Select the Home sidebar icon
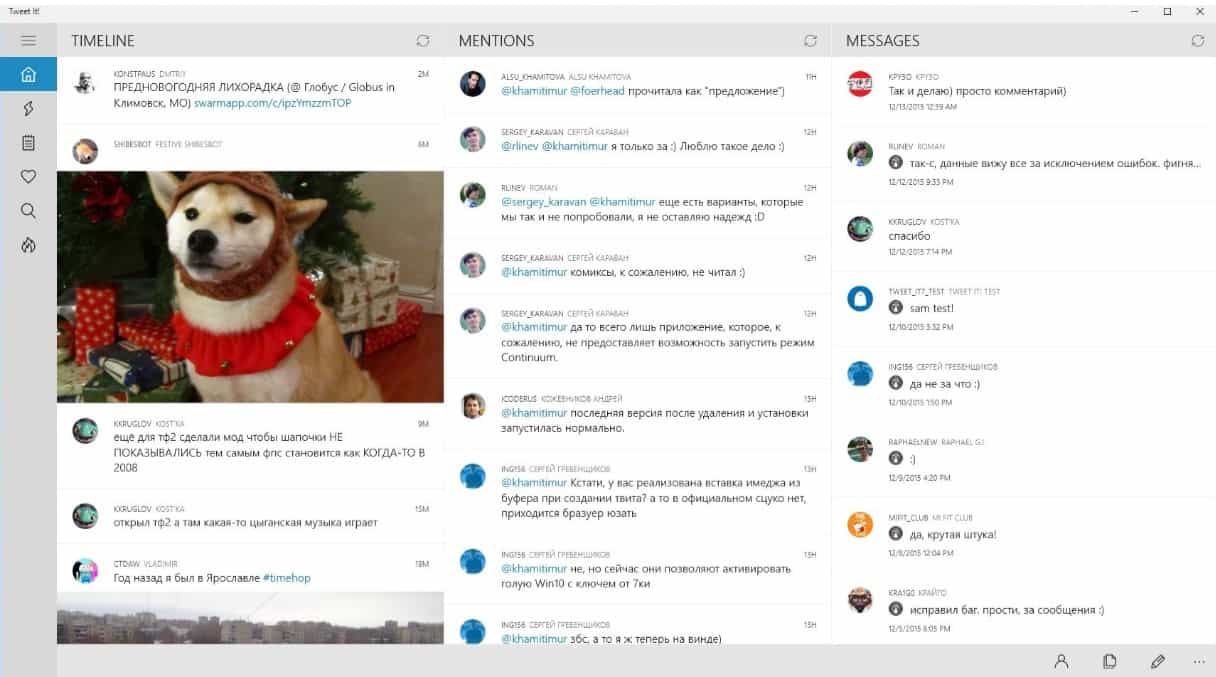Screen dimensions: 1216x677 (x=28, y=74)
